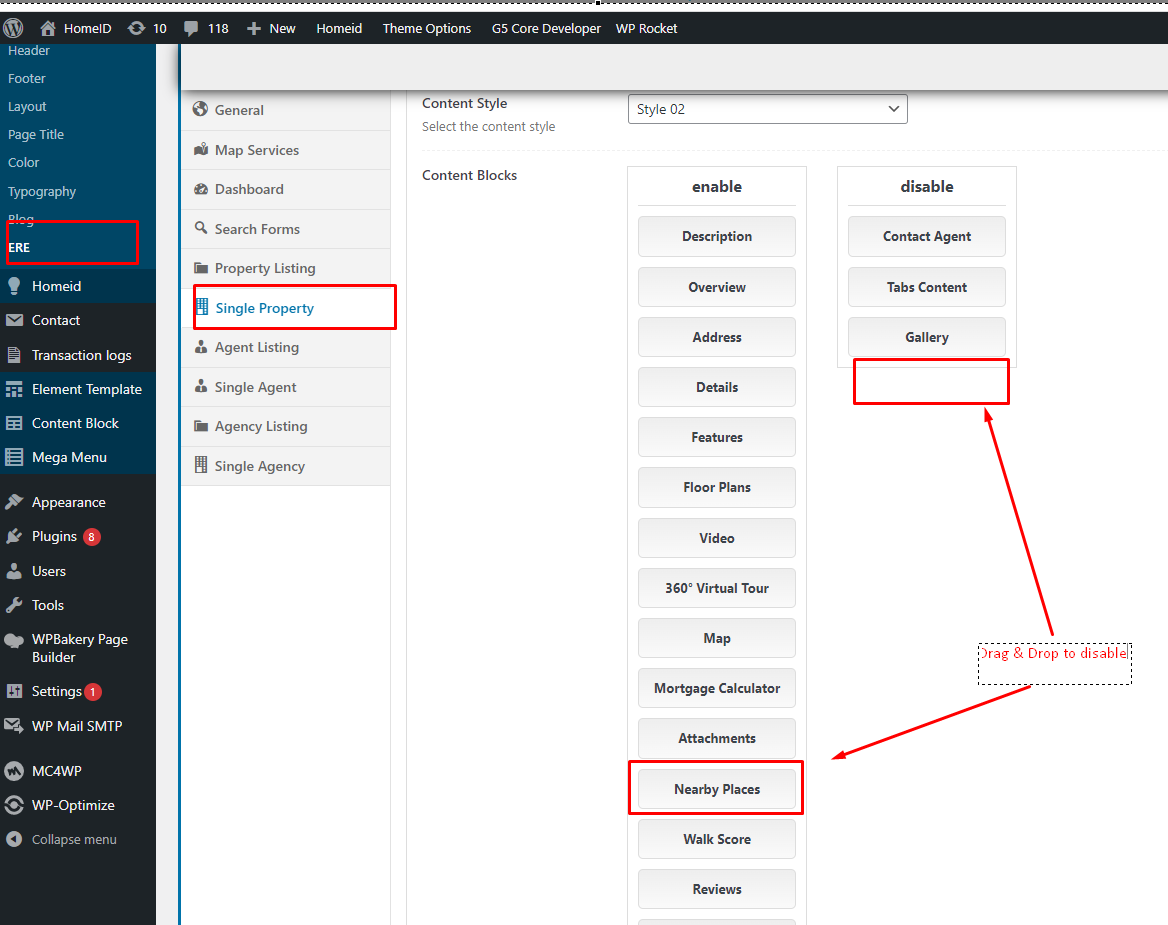This screenshot has height=925, width=1168.
Task: Click the Attachments content block
Action: pos(717,738)
